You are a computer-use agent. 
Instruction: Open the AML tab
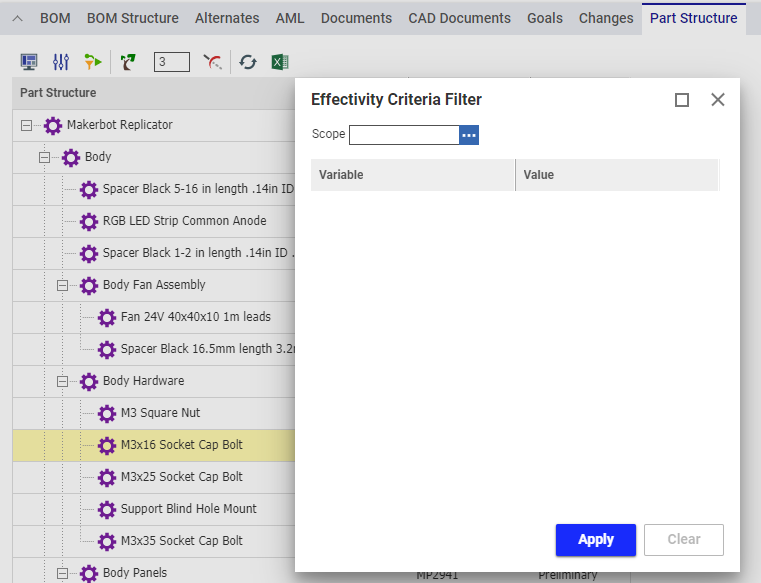click(290, 18)
